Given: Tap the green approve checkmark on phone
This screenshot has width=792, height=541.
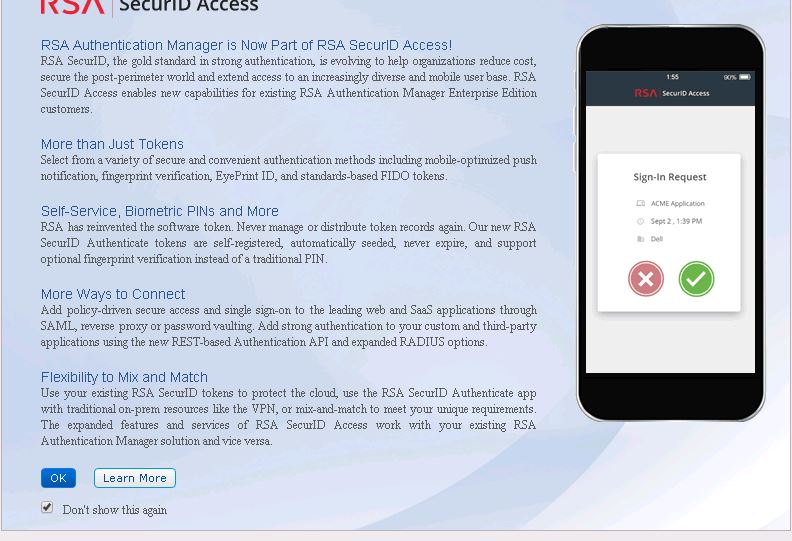Looking at the screenshot, I should tap(696, 279).
